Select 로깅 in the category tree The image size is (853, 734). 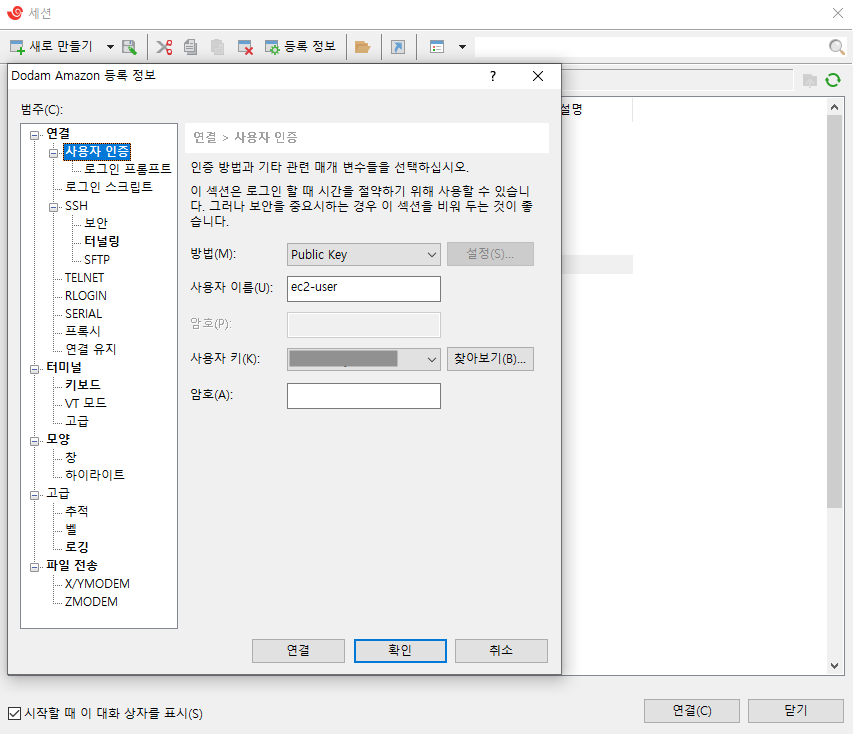pos(77,547)
